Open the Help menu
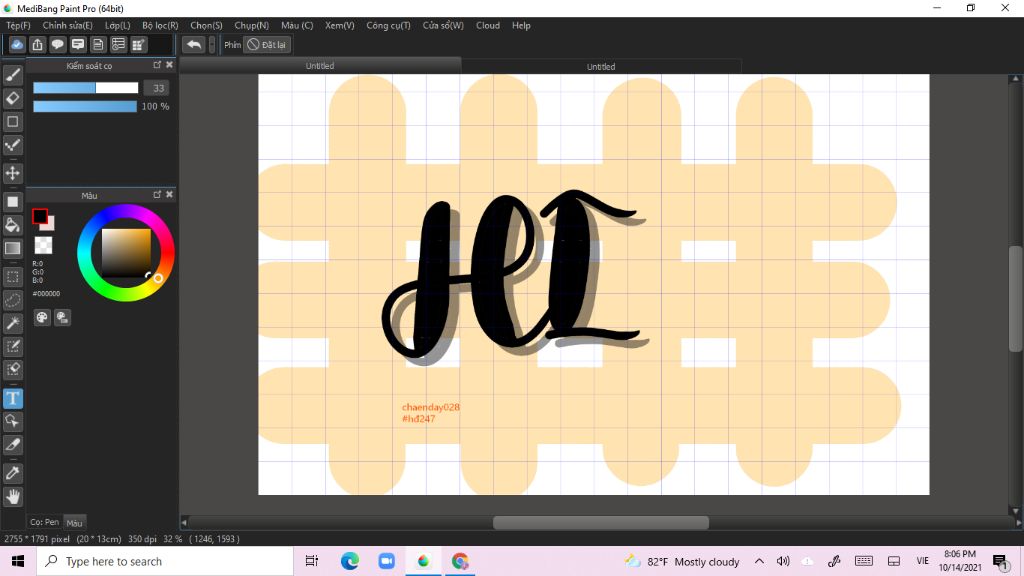 pos(521,25)
